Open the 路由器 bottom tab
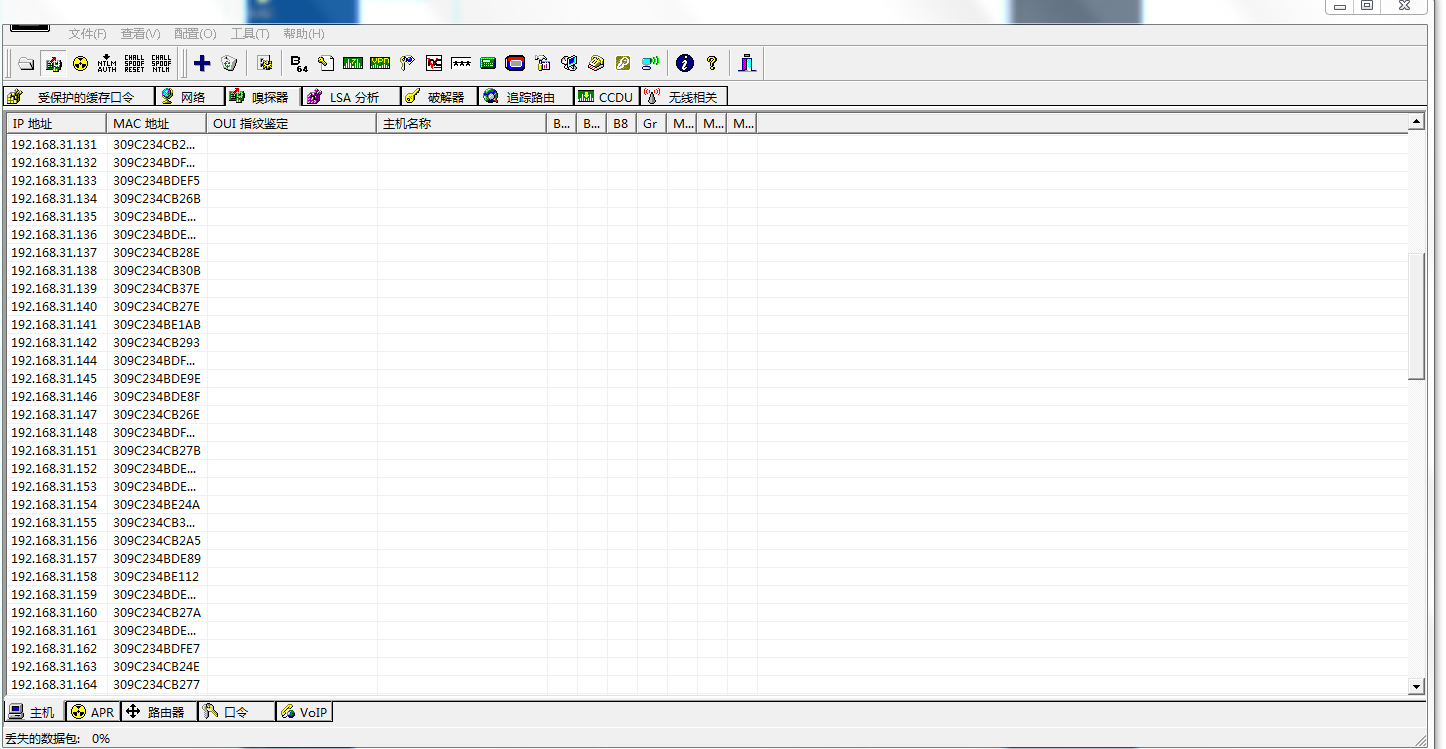The height and width of the screenshot is (749, 1446). click(x=159, y=712)
